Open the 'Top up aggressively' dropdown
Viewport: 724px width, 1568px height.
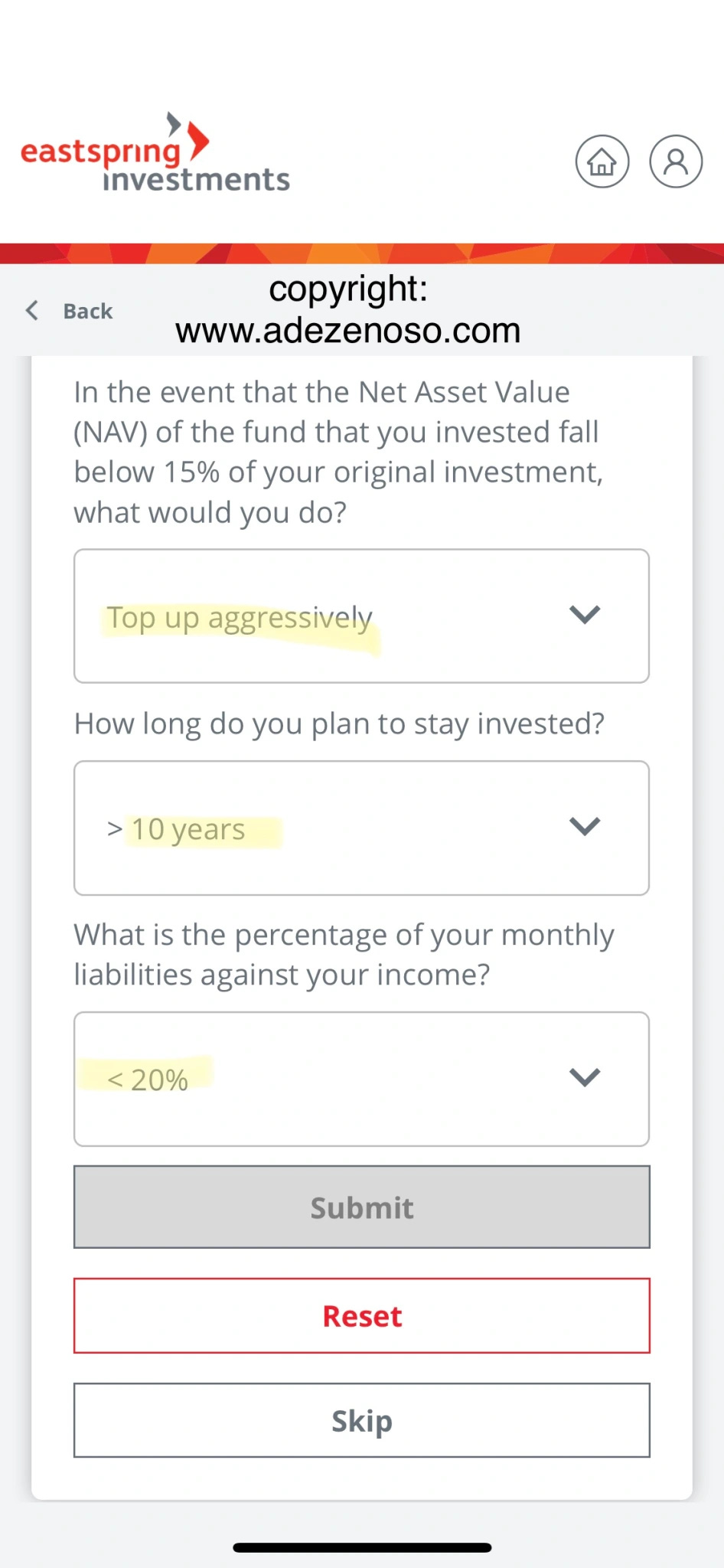361,616
